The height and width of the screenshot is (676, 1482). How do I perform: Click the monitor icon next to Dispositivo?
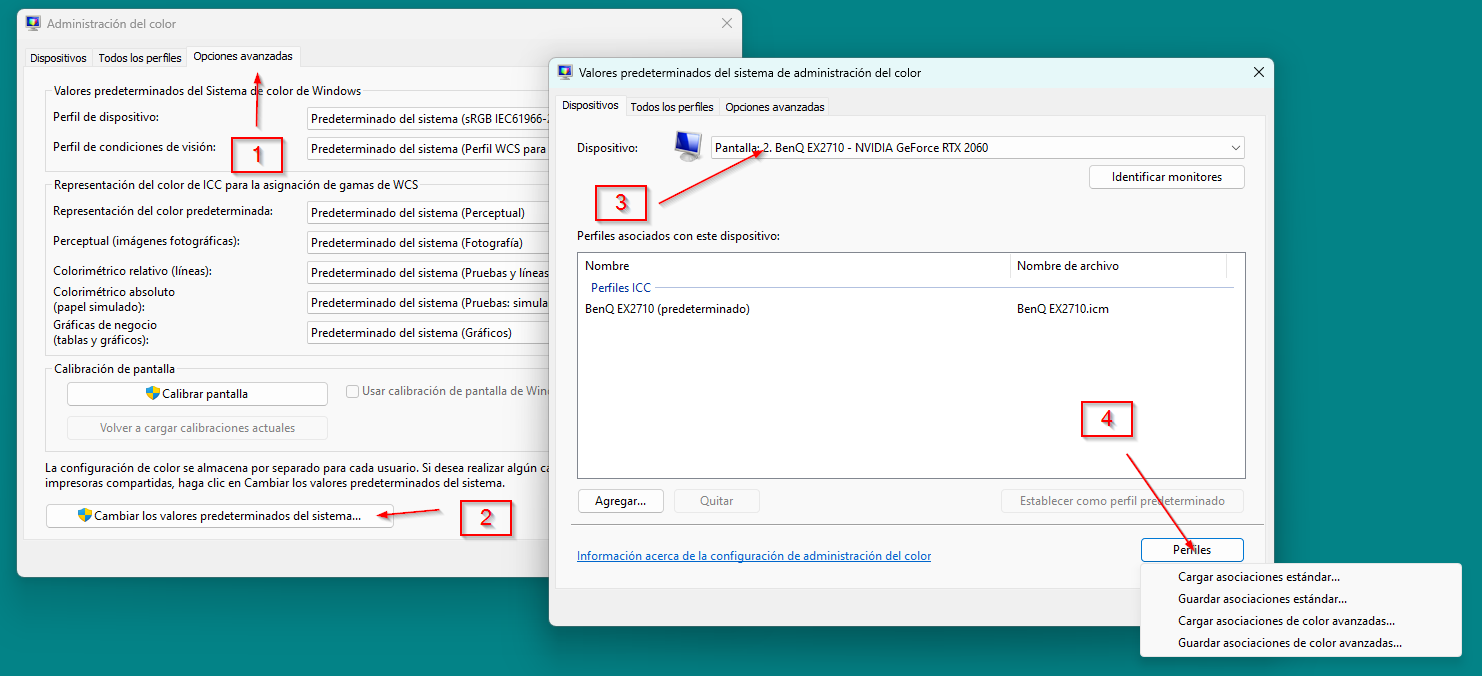point(688,147)
